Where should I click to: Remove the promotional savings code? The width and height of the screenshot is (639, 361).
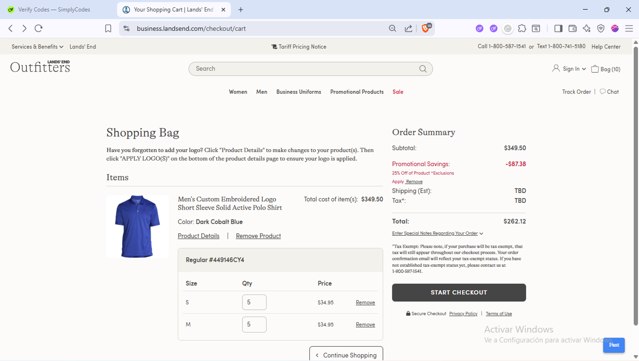(x=414, y=182)
